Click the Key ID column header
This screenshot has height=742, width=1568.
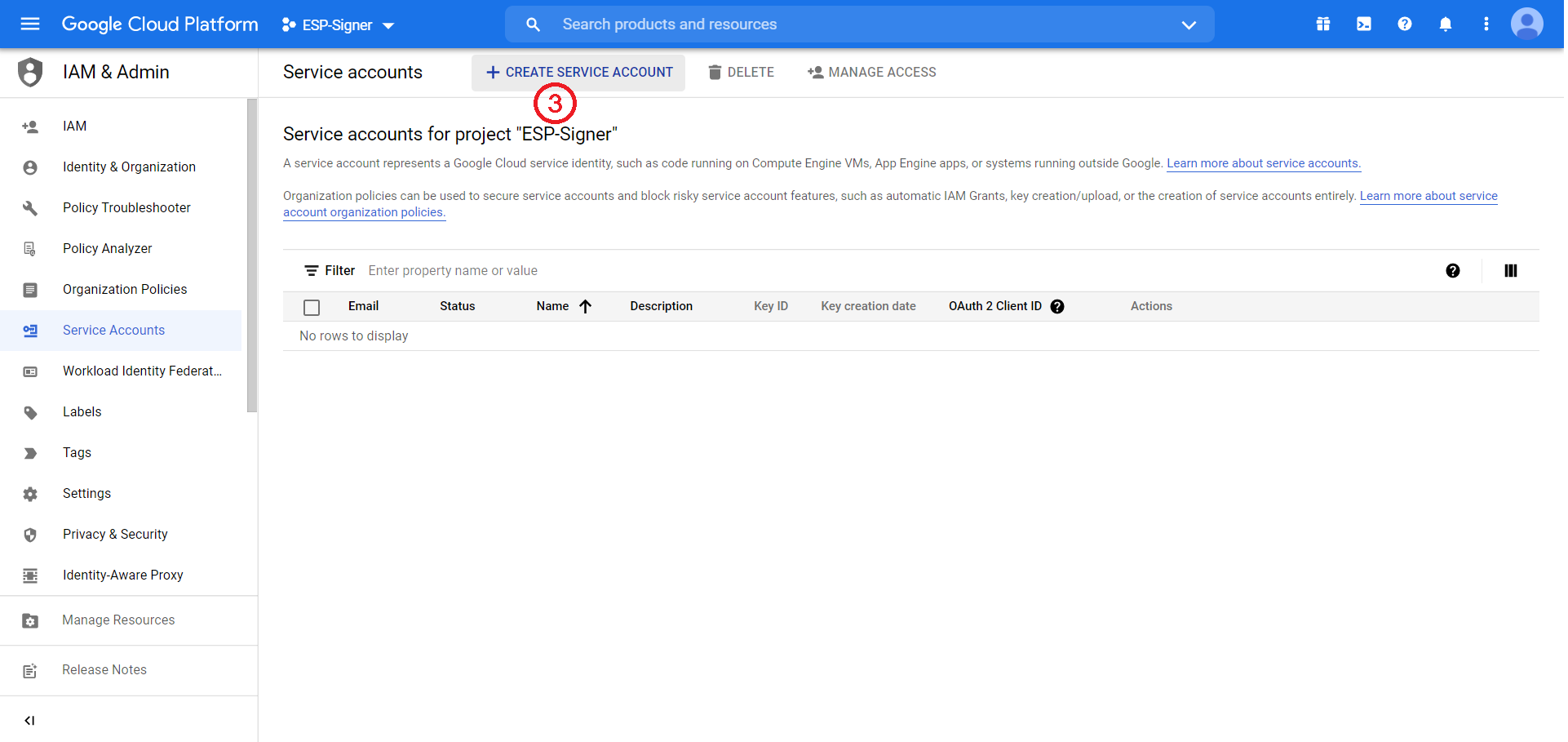tap(771, 306)
